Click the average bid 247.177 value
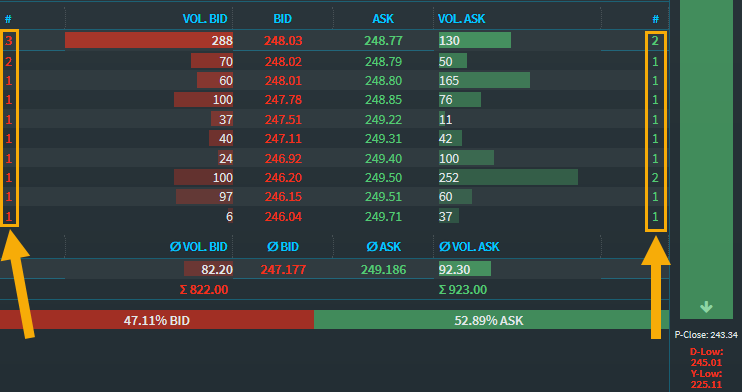Image resolution: width=742 pixels, height=392 pixels. [x=283, y=270]
